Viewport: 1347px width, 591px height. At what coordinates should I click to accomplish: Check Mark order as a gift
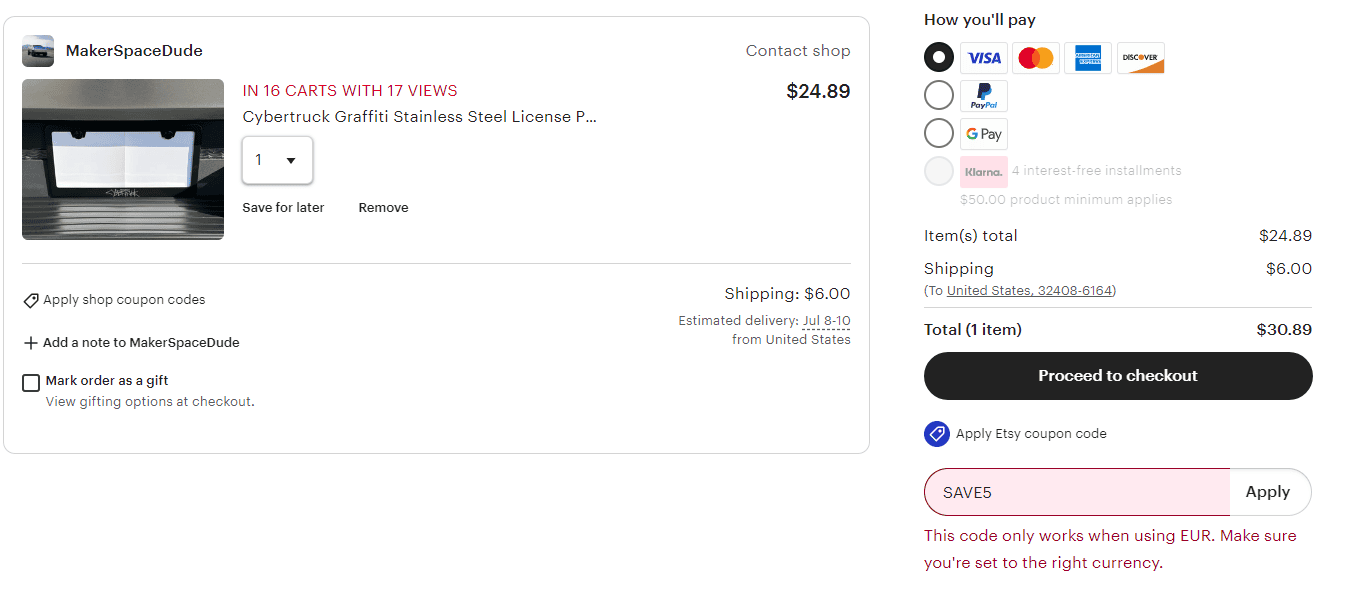(x=30, y=382)
